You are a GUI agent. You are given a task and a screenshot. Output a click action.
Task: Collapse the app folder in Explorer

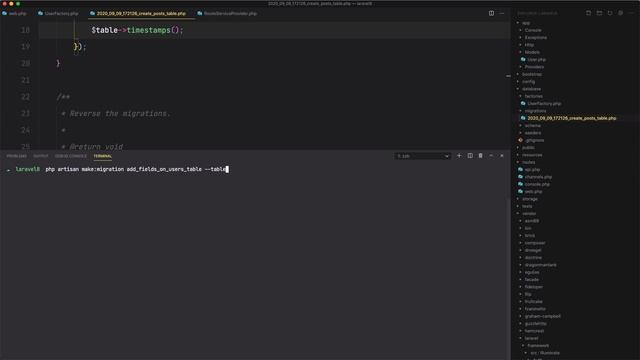click(x=526, y=23)
